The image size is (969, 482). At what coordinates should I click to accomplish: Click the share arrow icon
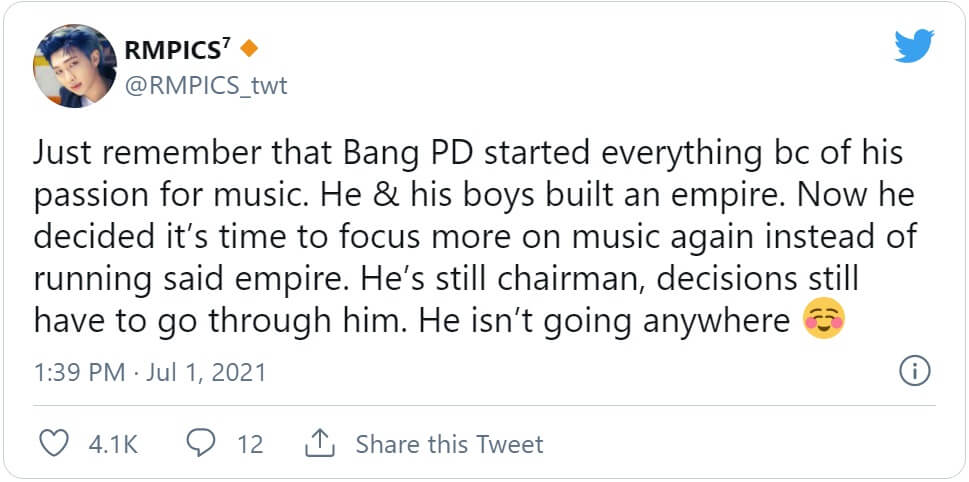[x=318, y=442]
